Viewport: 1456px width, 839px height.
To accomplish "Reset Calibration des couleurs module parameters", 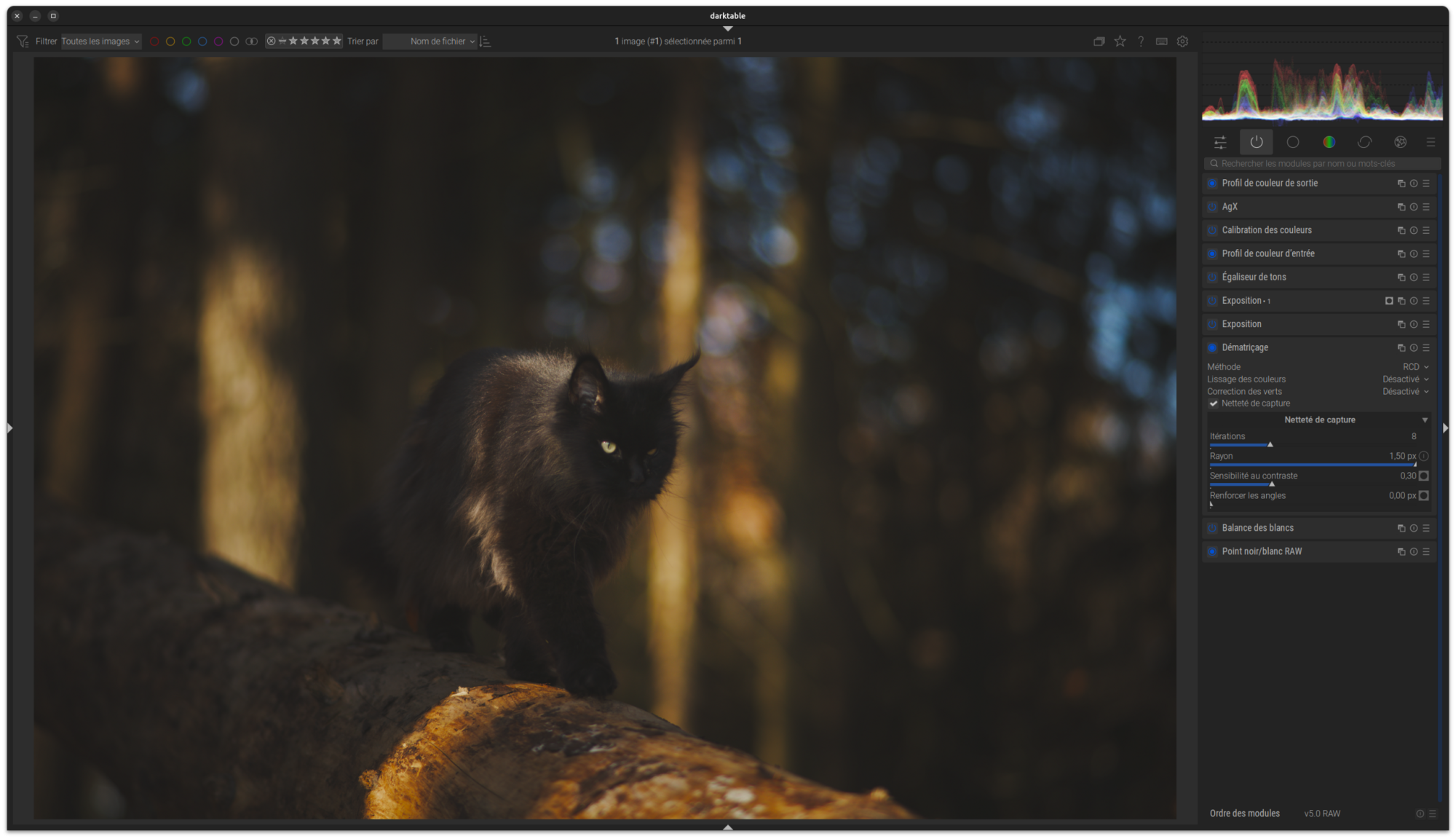I will 1413,230.
